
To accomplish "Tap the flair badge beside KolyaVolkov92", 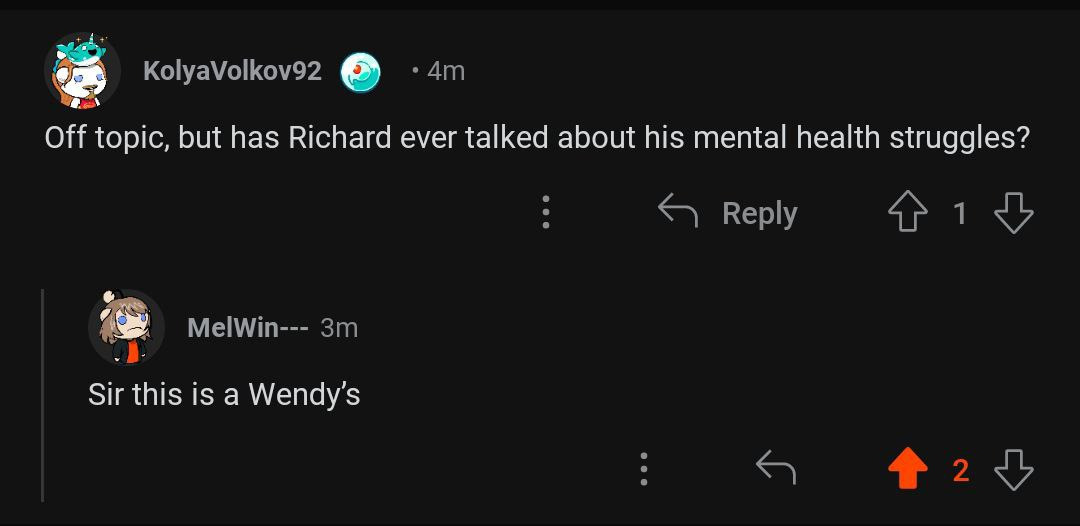I will (360, 72).
